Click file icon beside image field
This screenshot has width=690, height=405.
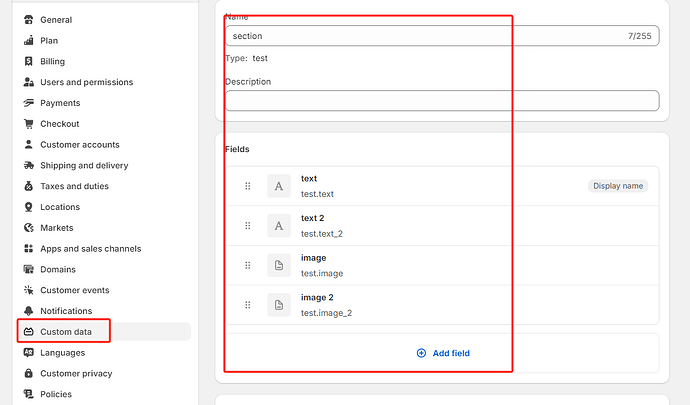tap(279, 265)
